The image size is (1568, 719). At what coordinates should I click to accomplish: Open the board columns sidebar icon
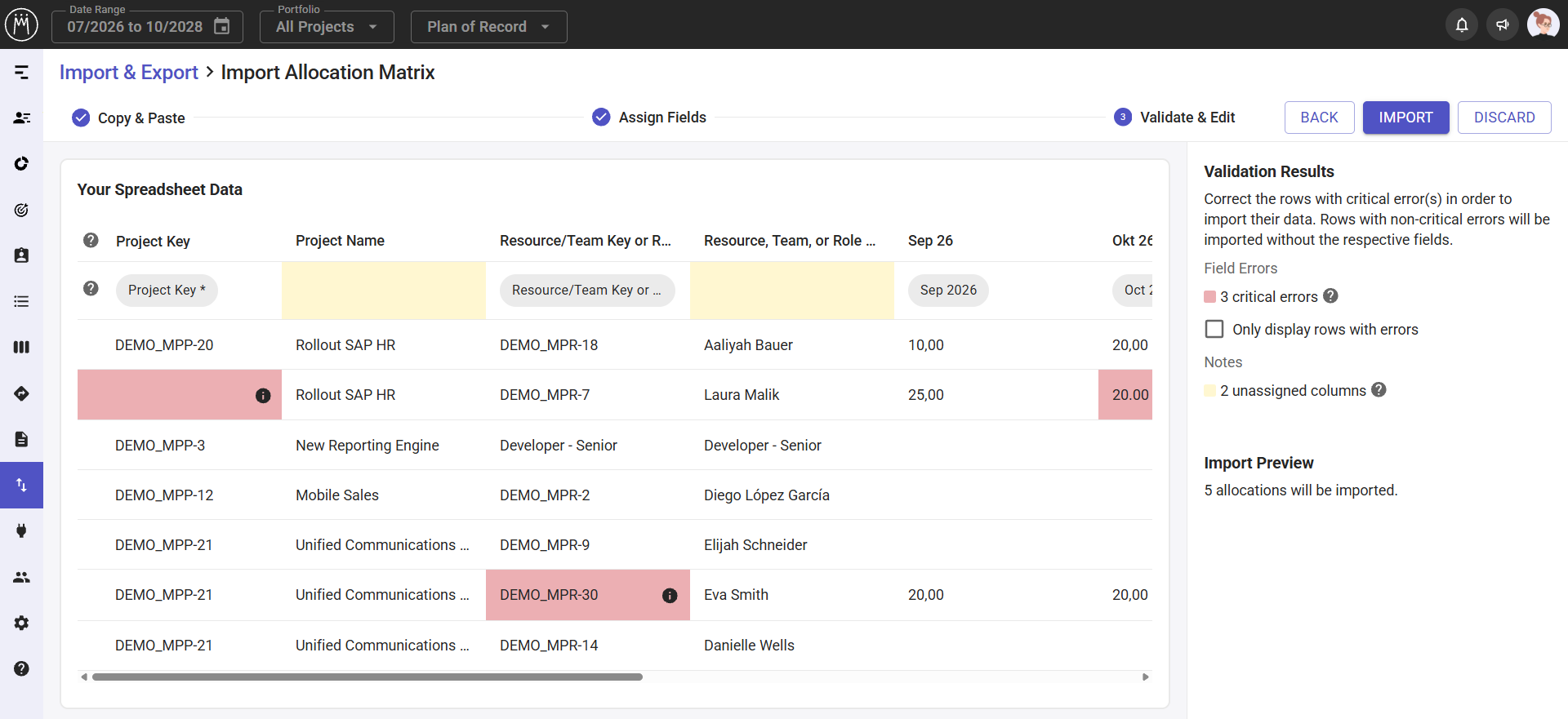[x=22, y=347]
